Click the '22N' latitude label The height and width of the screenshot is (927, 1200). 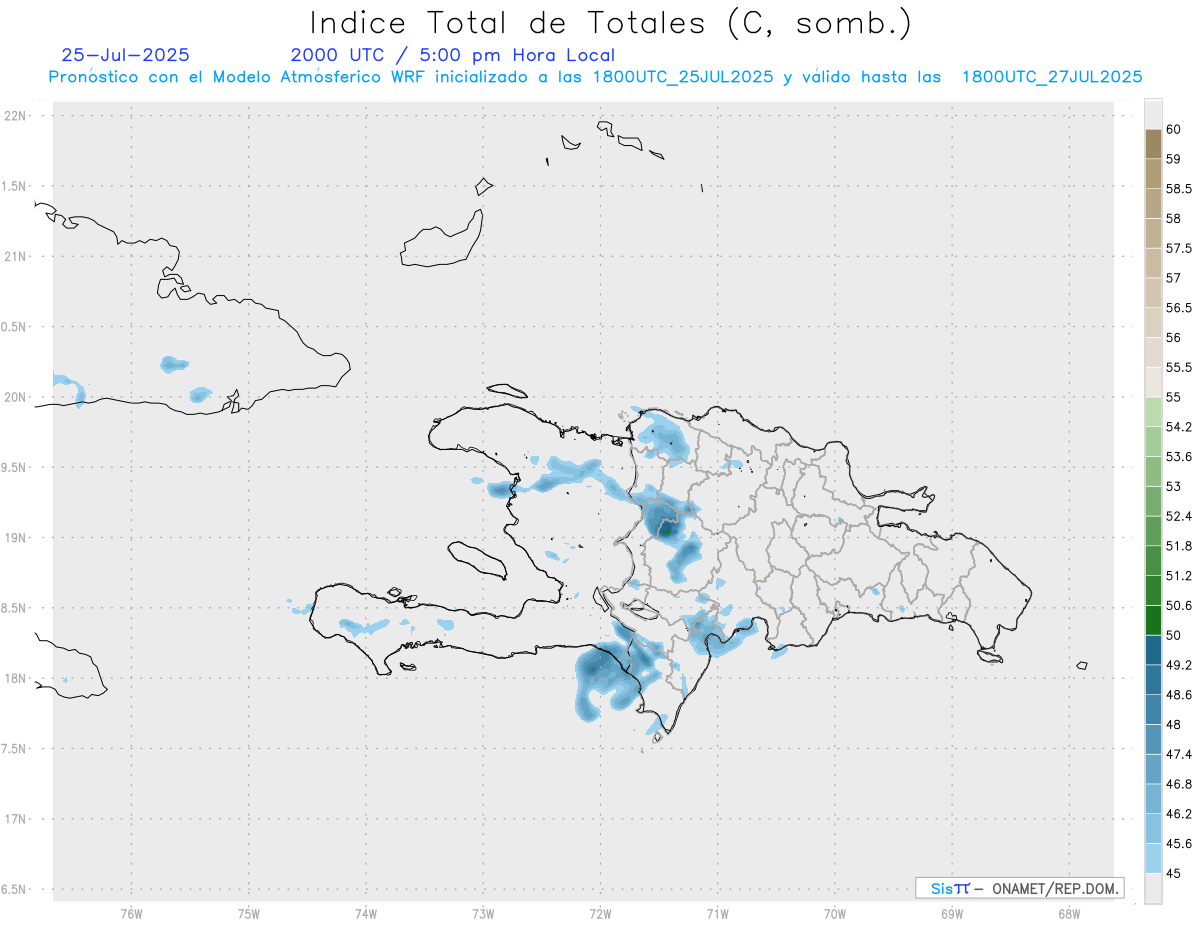[17, 116]
